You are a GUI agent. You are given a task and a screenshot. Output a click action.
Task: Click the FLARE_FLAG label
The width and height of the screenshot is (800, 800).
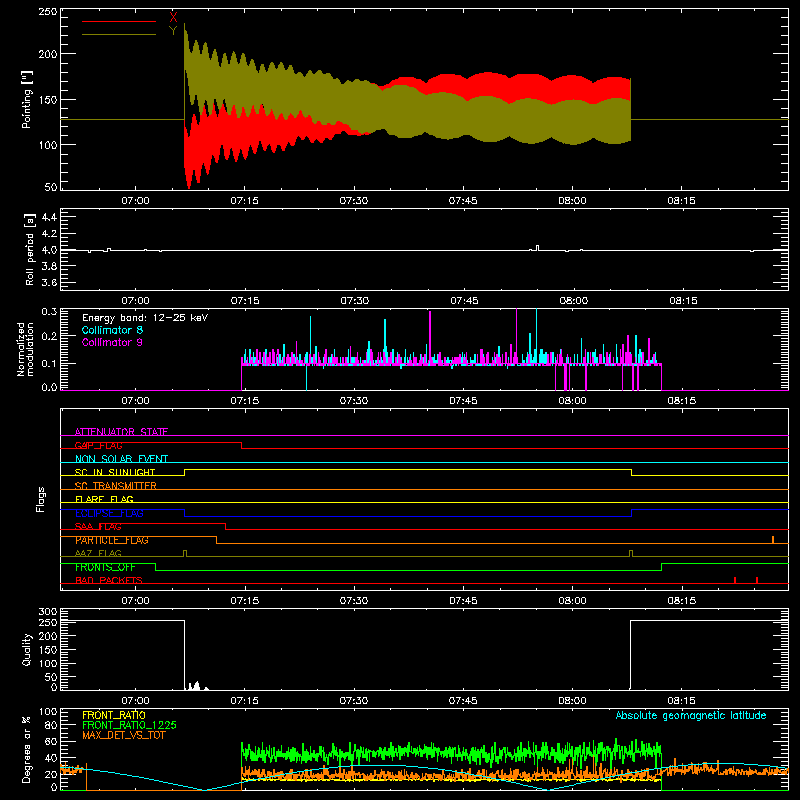point(104,499)
